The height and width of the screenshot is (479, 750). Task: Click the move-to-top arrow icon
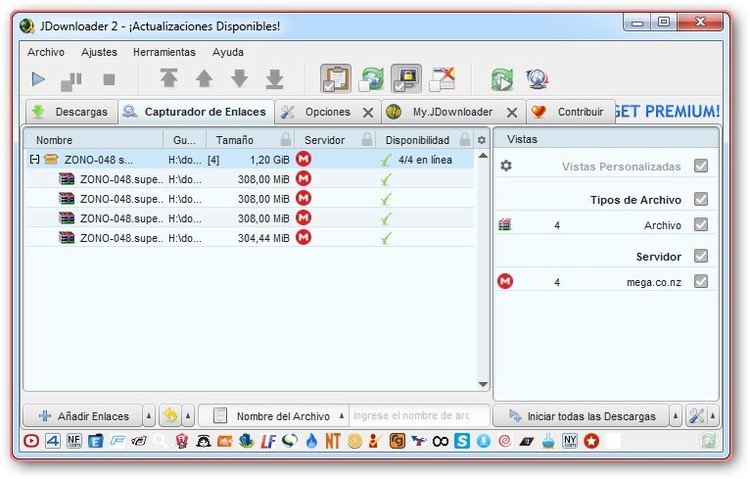point(169,79)
